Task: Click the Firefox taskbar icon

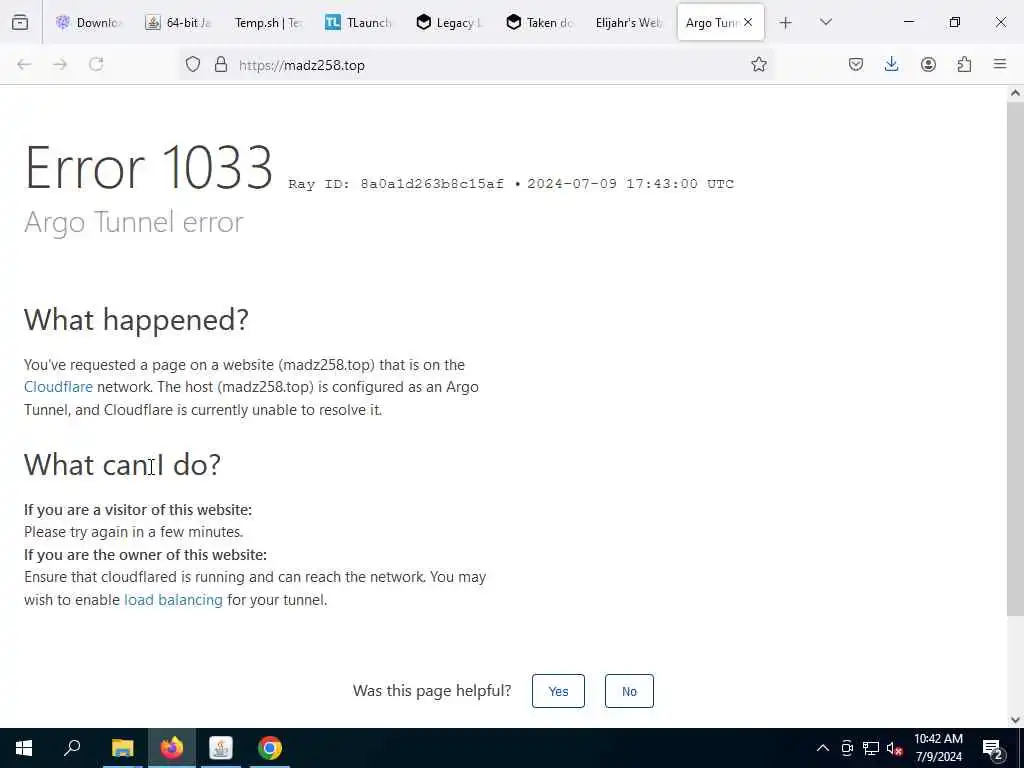Action: 172,748
